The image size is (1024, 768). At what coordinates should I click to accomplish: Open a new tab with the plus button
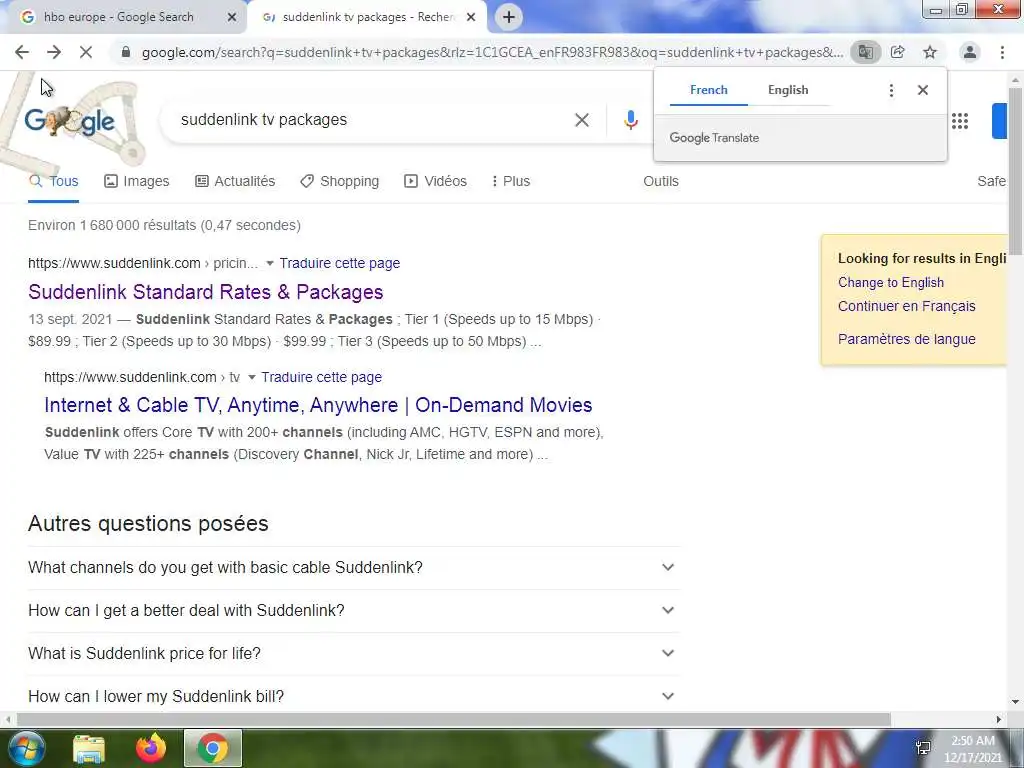tap(509, 17)
